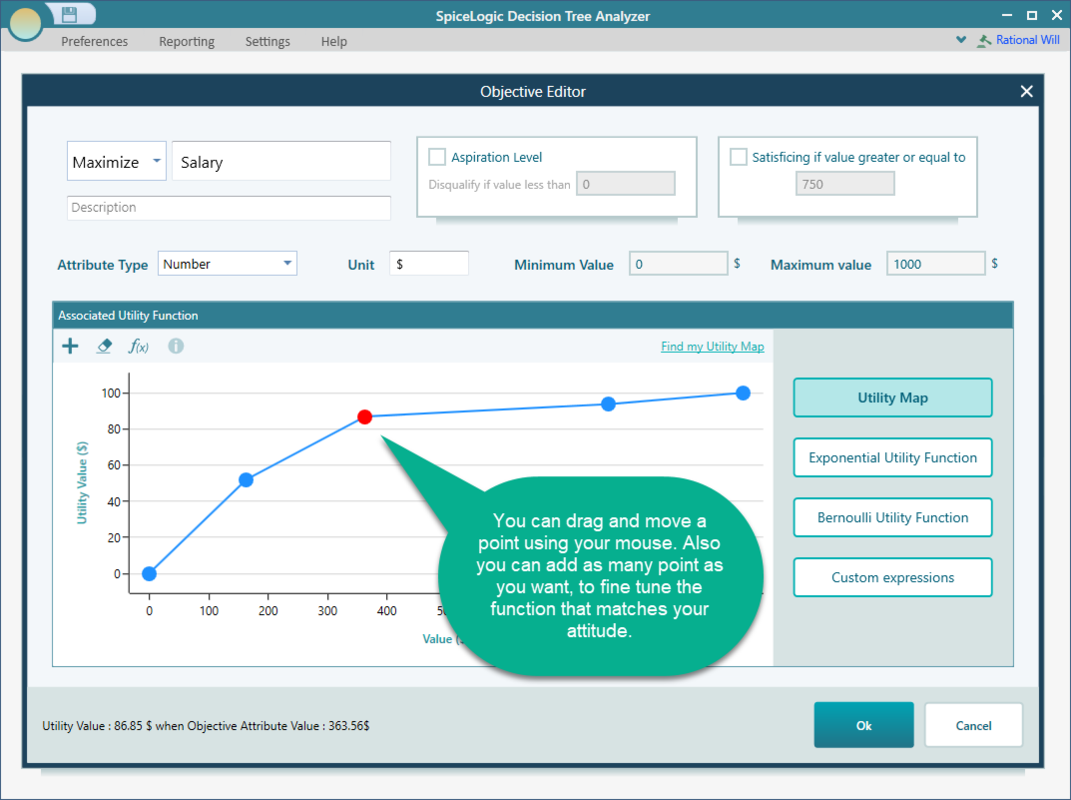
Task: Click the Find my Utility Map link
Action: coord(712,346)
